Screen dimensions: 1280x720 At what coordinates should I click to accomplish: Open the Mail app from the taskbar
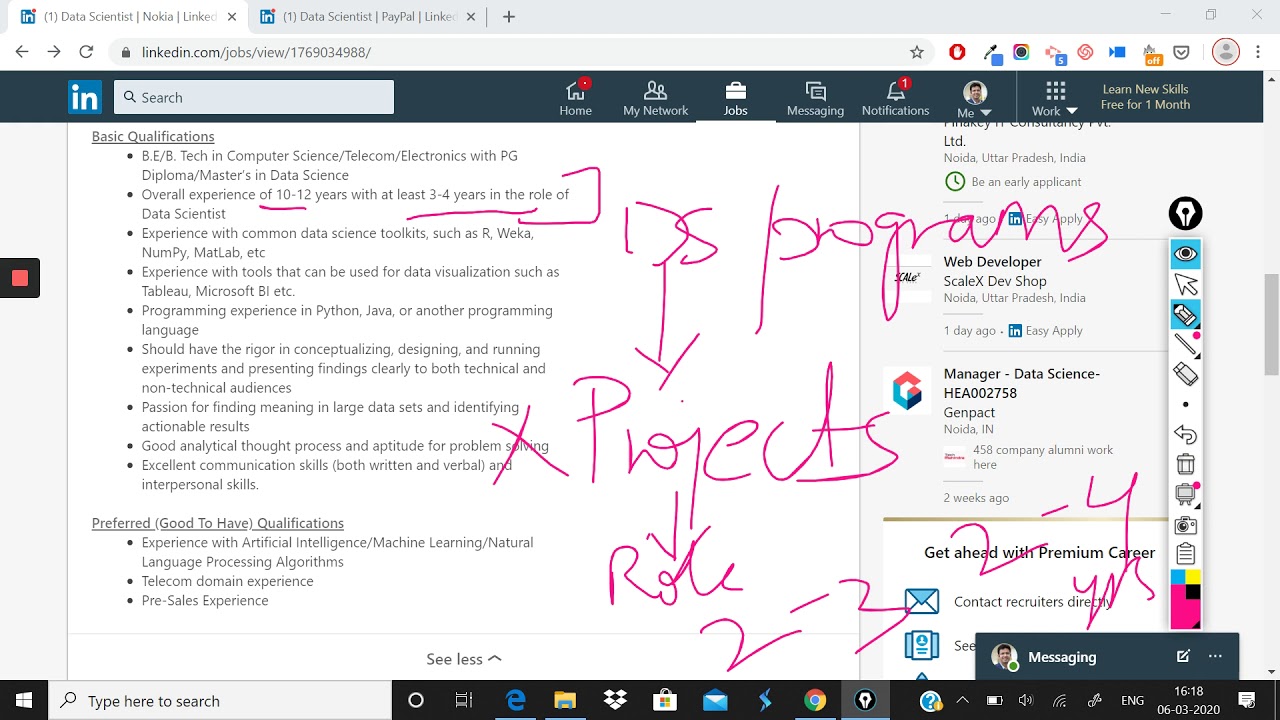pyautogui.click(x=715, y=700)
